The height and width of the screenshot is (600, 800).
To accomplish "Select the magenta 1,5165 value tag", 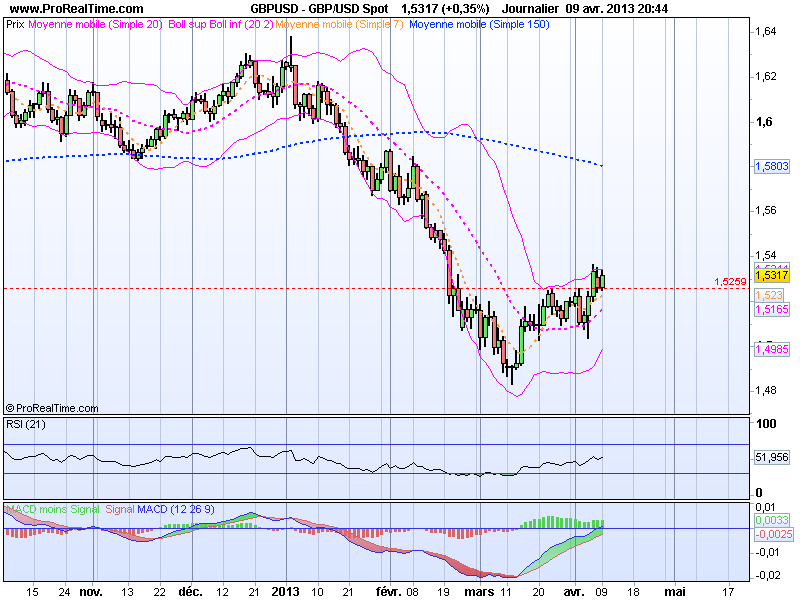I will click(772, 309).
